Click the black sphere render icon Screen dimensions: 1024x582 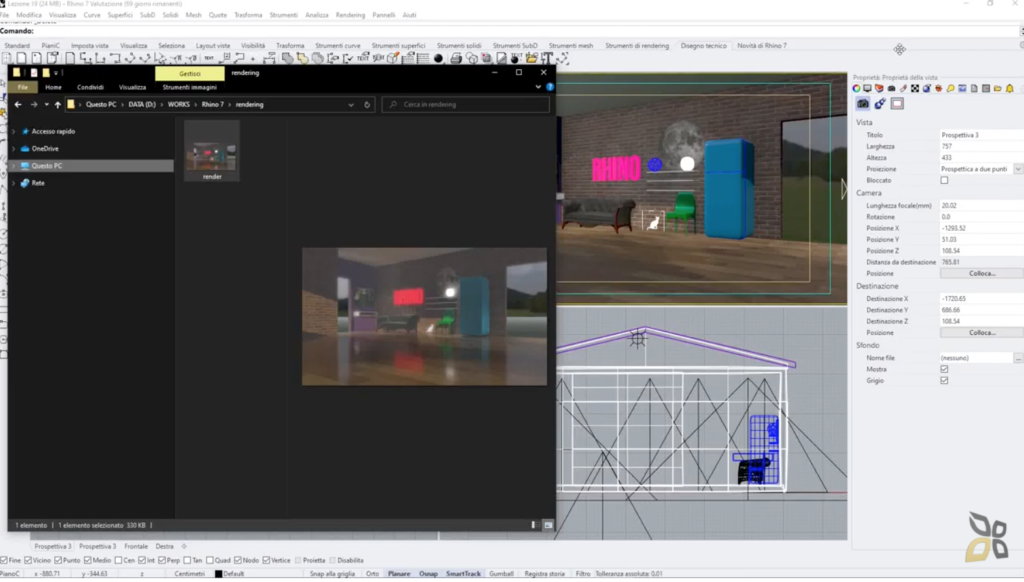[439, 59]
